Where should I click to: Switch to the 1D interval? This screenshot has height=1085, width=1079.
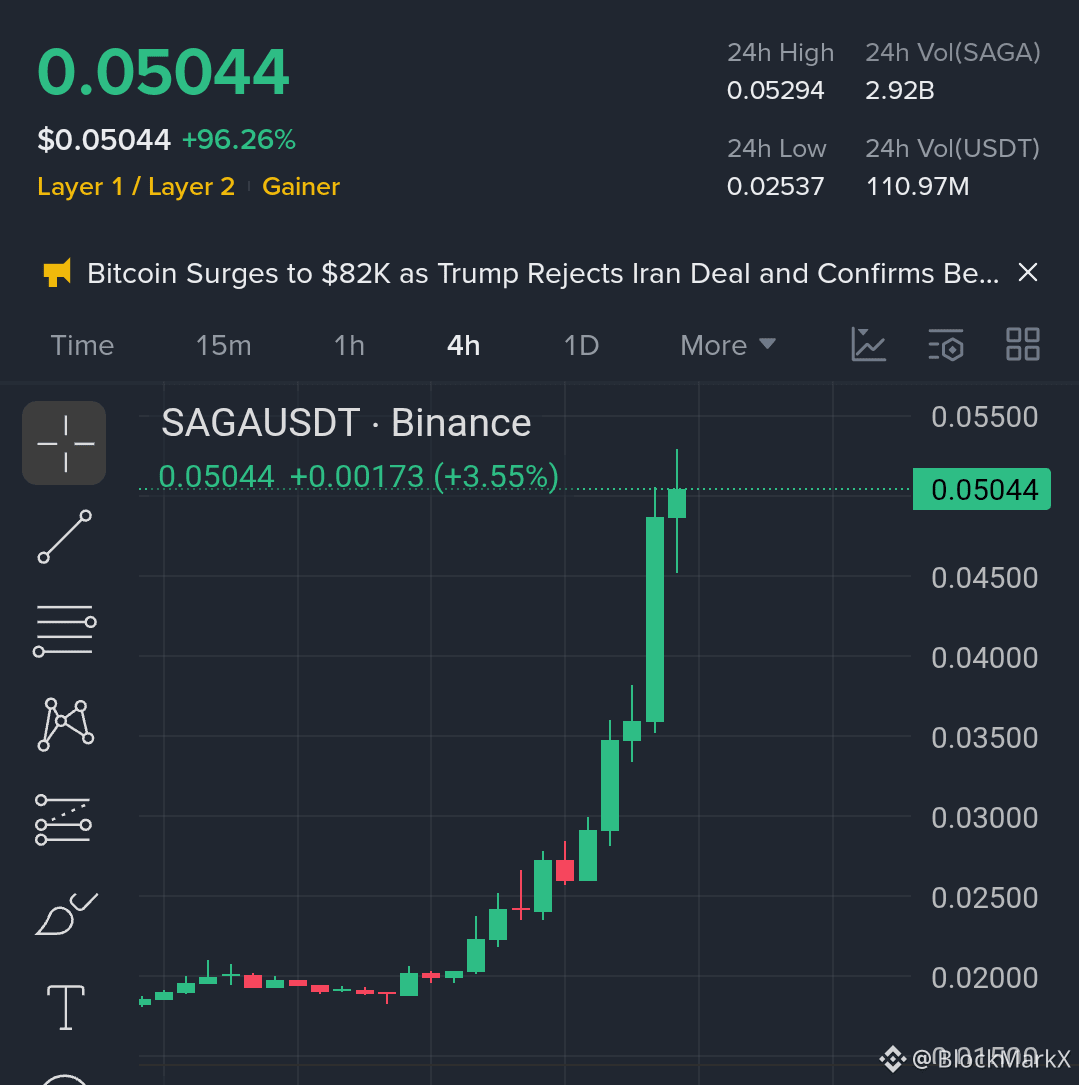[x=581, y=345]
